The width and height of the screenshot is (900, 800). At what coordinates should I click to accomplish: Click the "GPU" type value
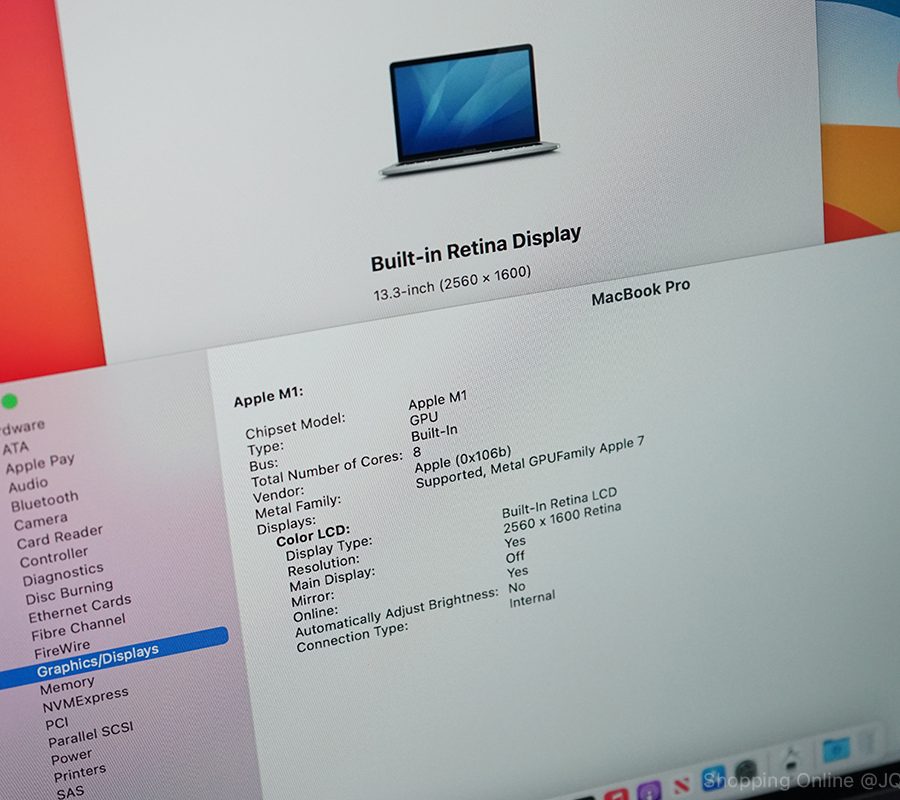(424, 419)
